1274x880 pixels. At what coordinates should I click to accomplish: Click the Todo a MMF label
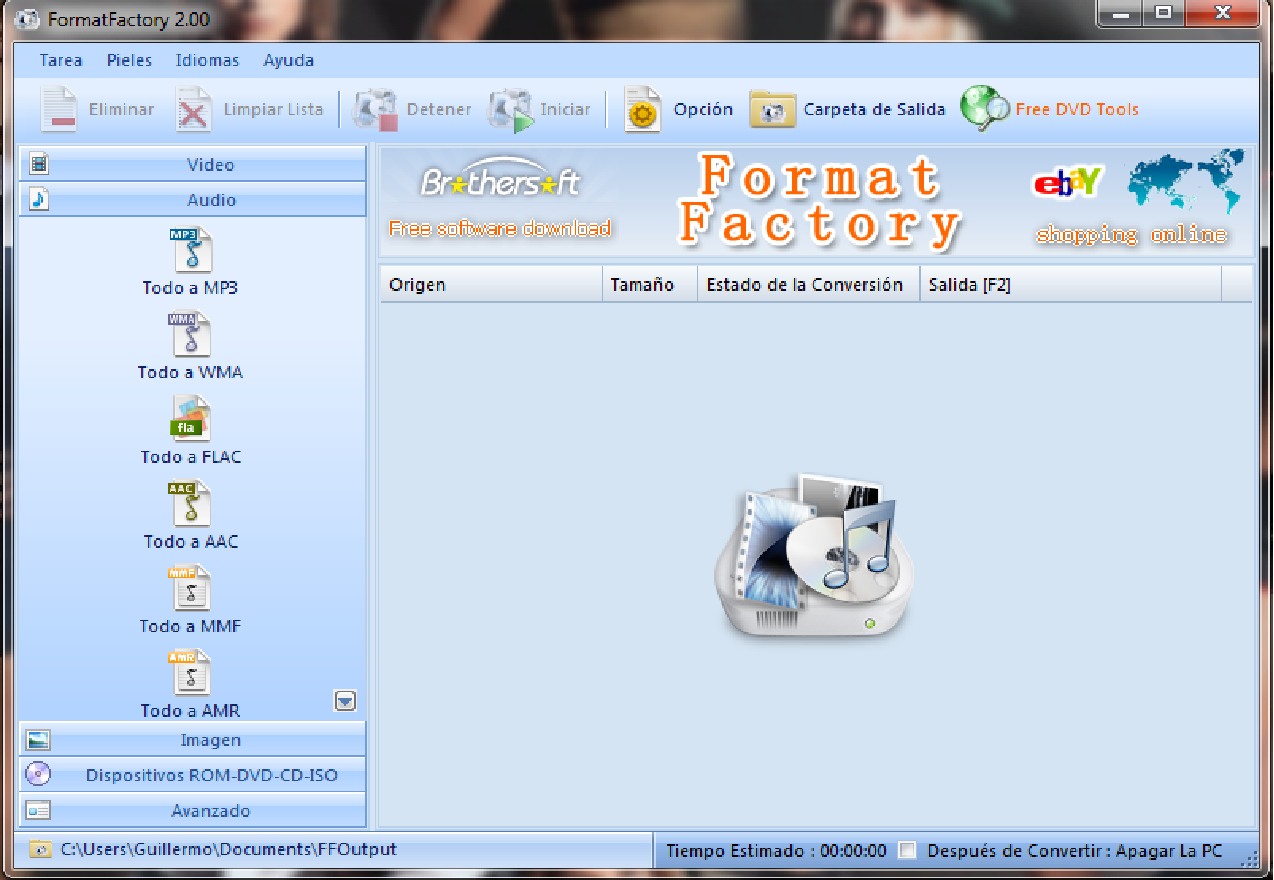pos(190,626)
